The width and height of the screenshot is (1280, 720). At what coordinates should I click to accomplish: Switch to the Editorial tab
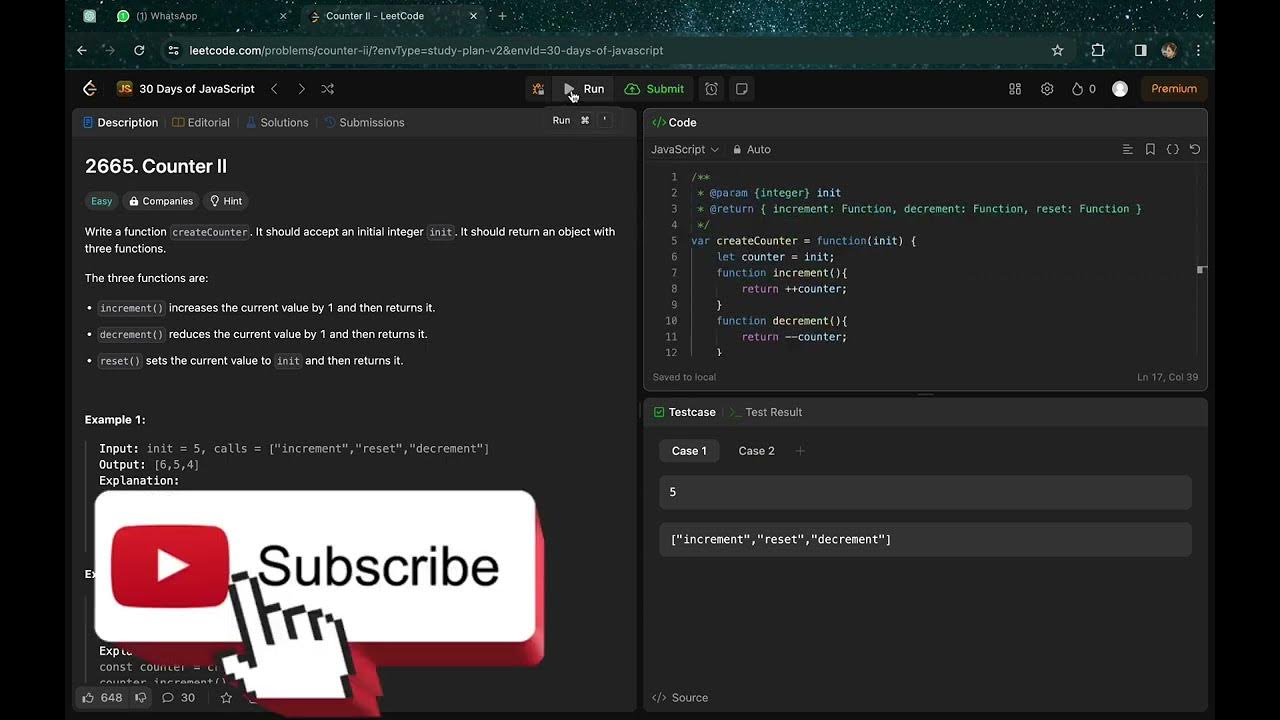pos(201,122)
